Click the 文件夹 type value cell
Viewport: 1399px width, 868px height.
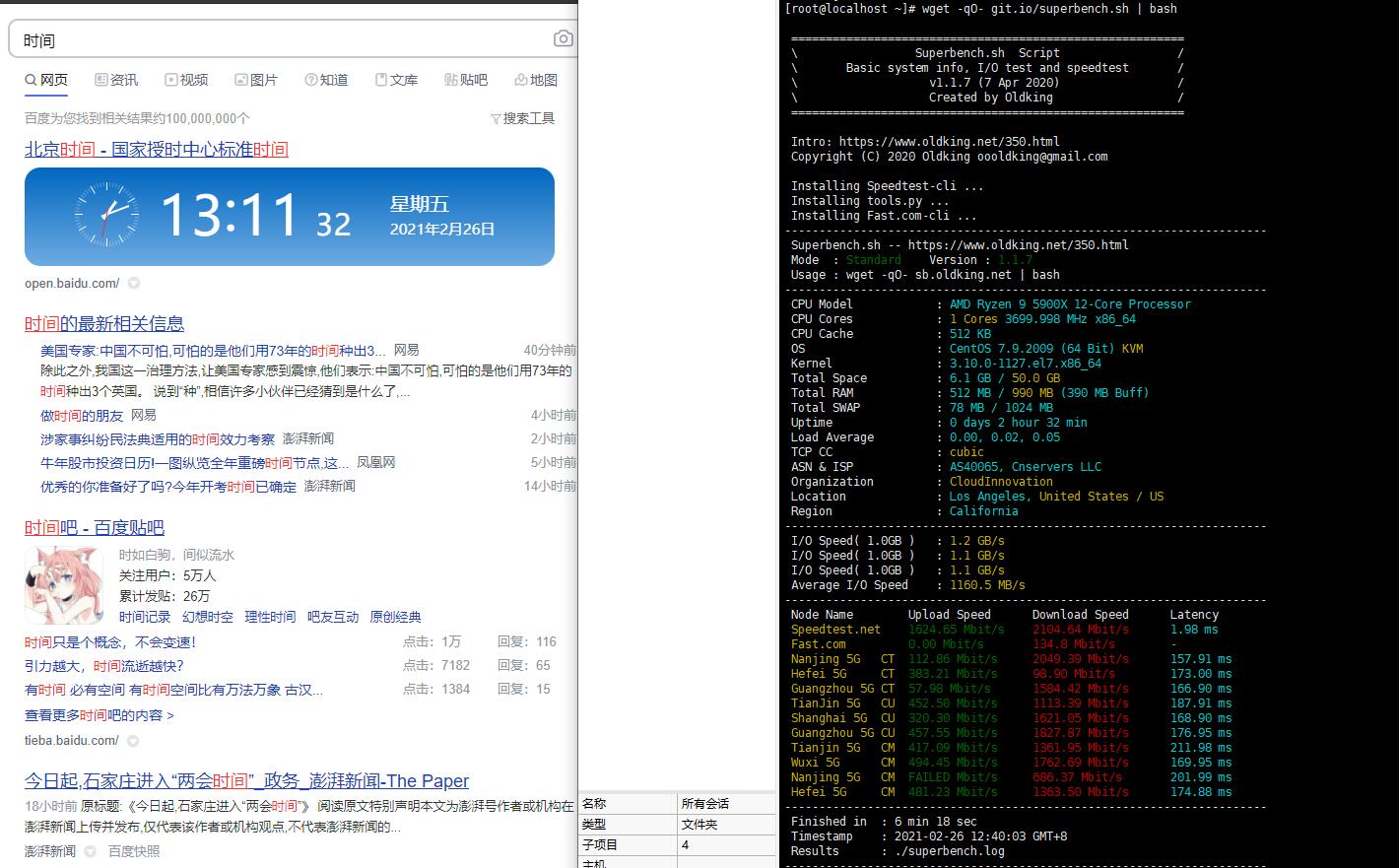pyautogui.click(x=727, y=825)
